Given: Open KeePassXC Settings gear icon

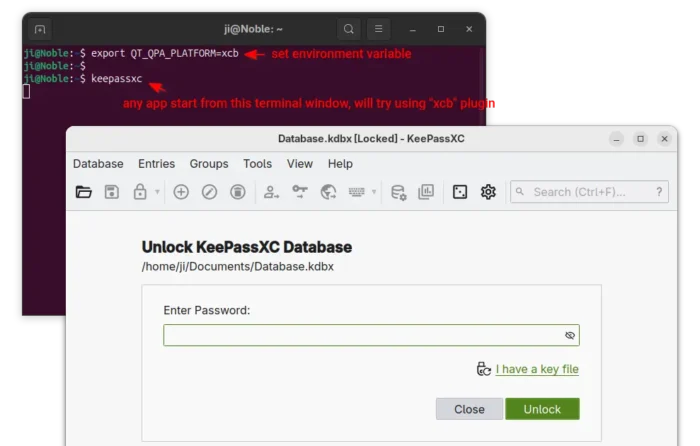Looking at the screenshot, I should [488, 192].
